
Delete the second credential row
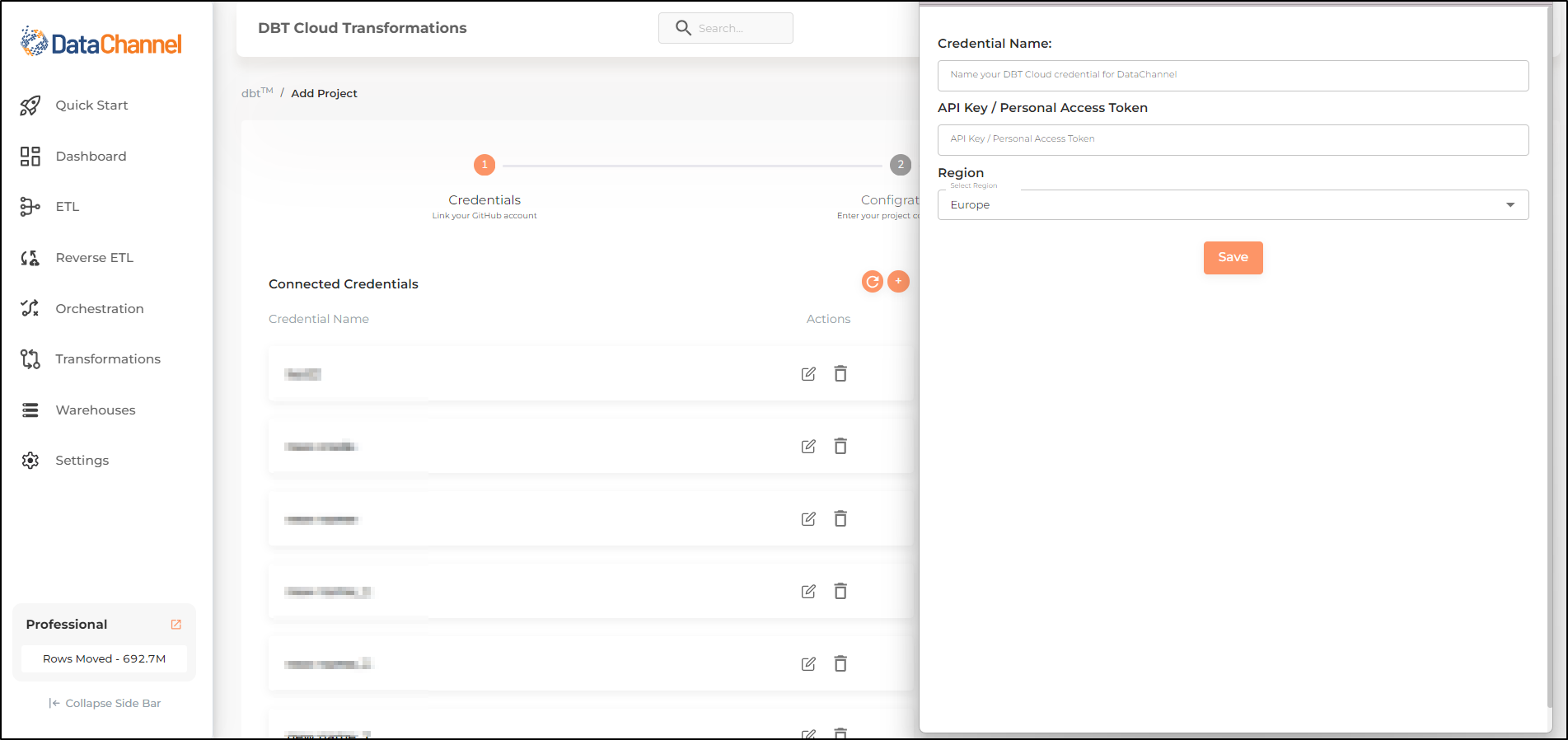tap(840, 447)
